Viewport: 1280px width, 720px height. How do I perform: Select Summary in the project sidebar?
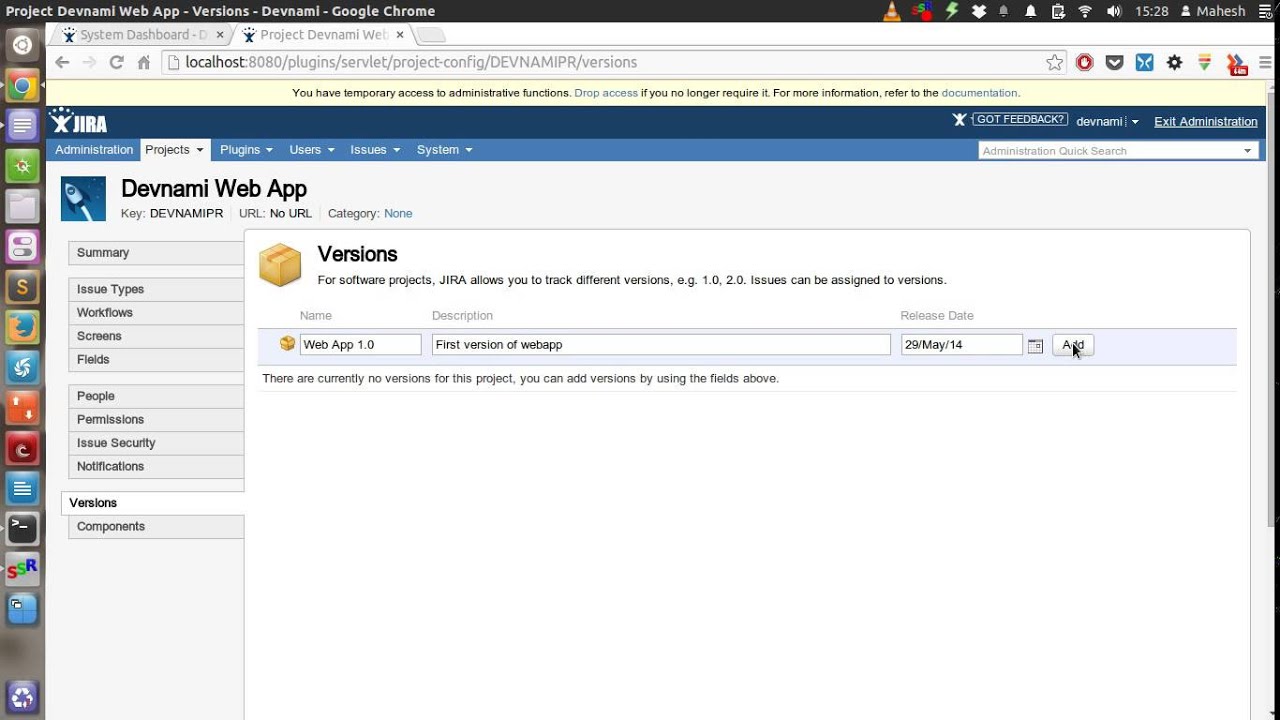click(156, 253)
